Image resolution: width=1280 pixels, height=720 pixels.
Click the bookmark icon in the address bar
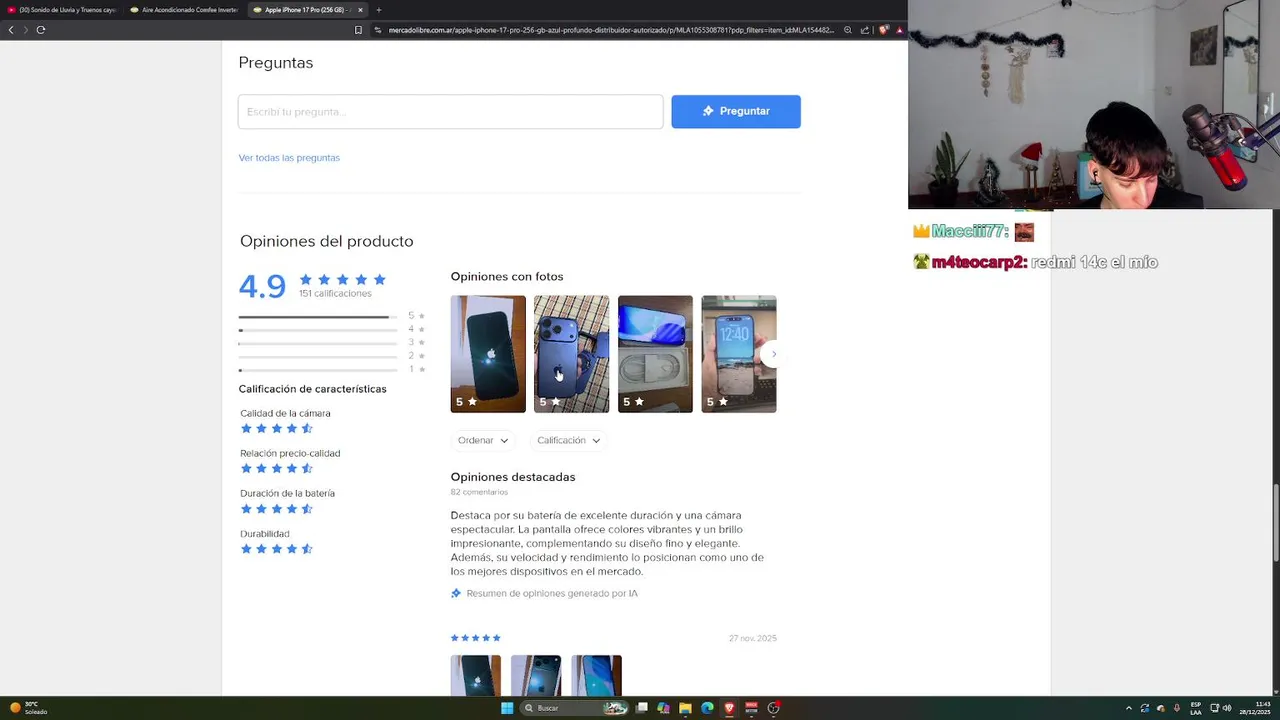click(x=358, y=30)
